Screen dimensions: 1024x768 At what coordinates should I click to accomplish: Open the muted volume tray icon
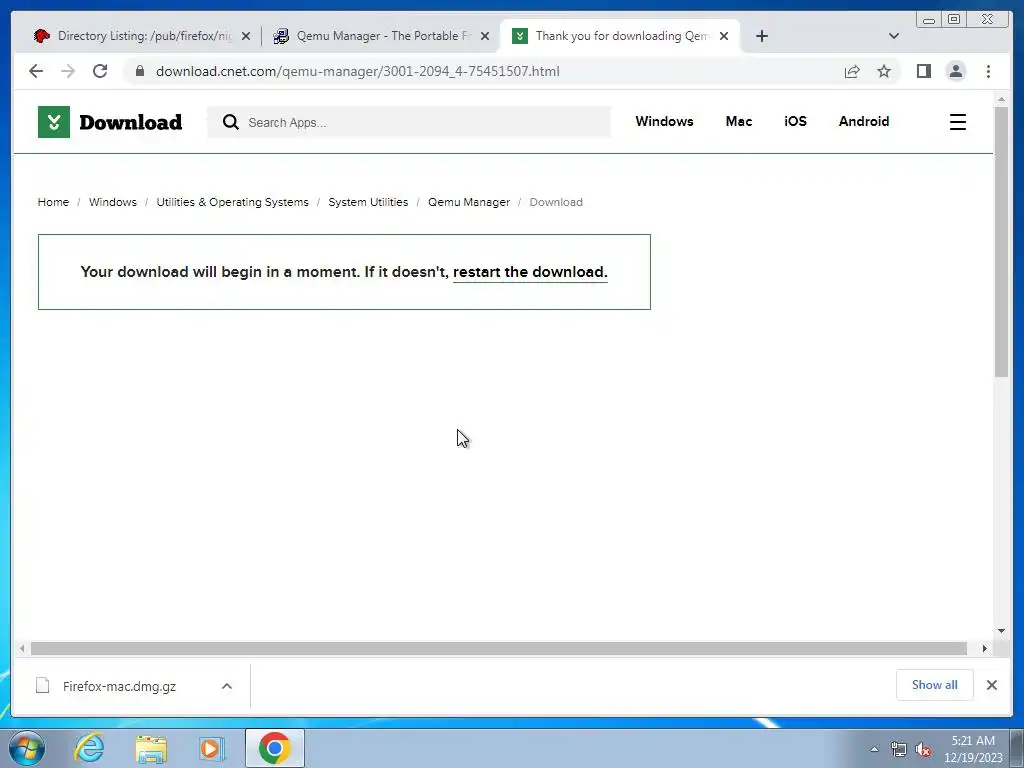pyautogui.click(x=923, y=749)
